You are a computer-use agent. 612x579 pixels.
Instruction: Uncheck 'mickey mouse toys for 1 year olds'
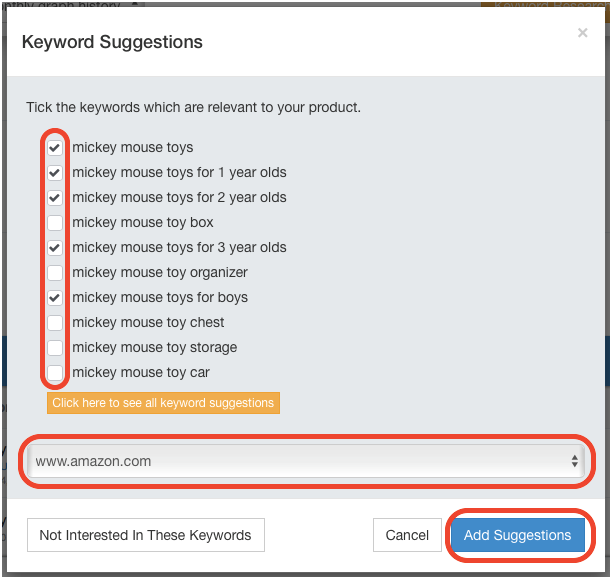click(55, 173)
